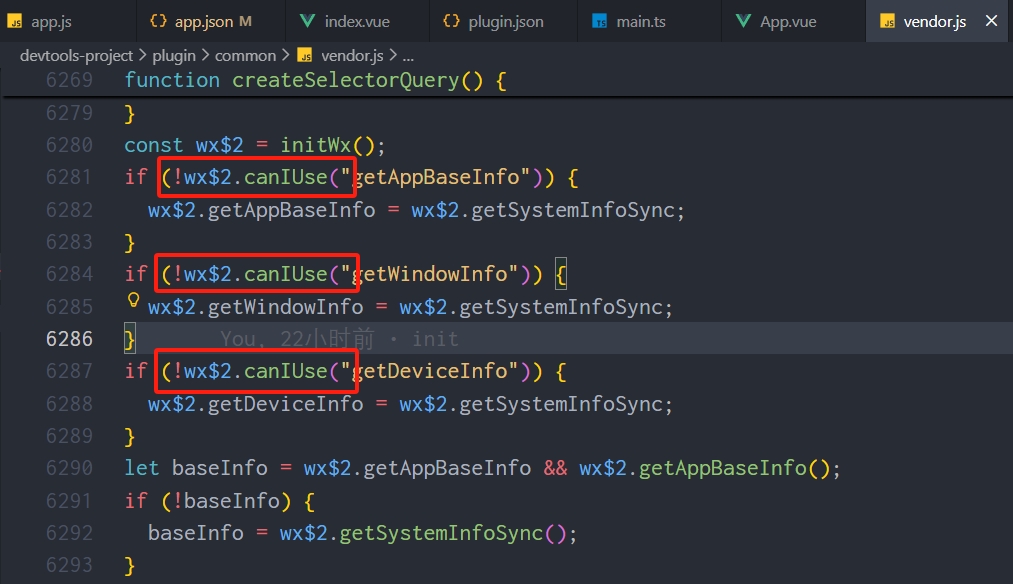Click the Vue logo icon on App.vue tab
Screen dimensions: 1013x584
click(743, 21)
